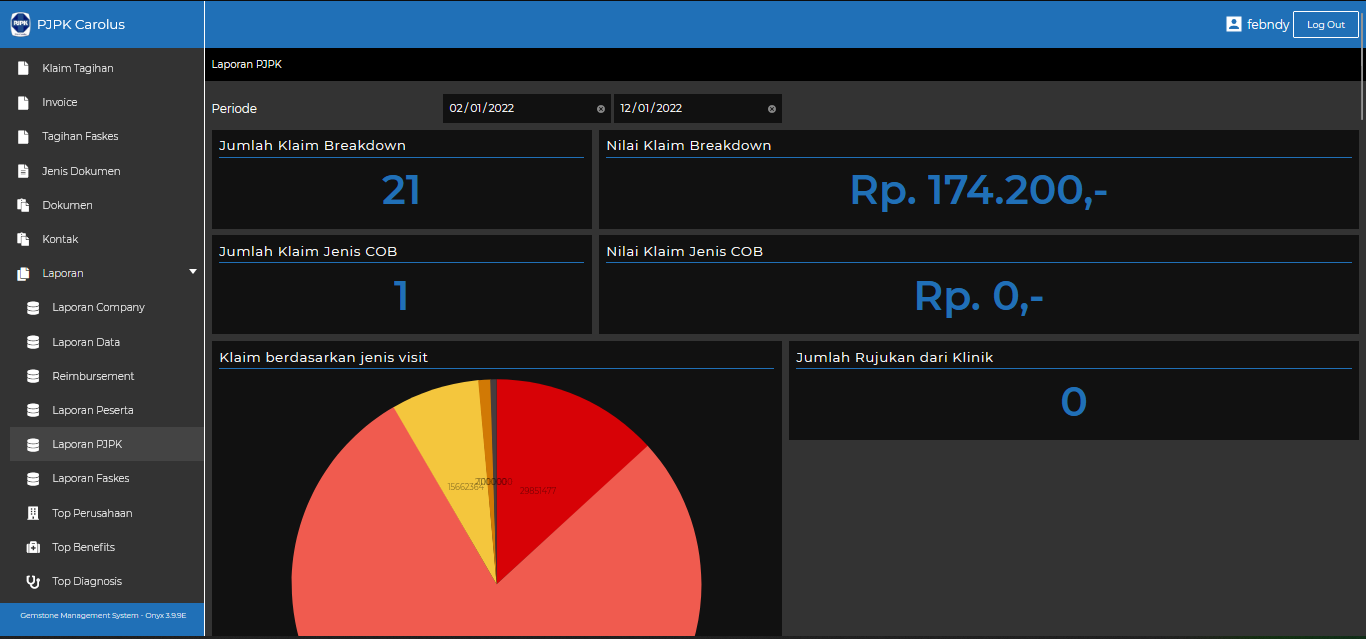Click the Top Diagnosis stethoscope icon
1366x639 pixels.
point(33,581)
